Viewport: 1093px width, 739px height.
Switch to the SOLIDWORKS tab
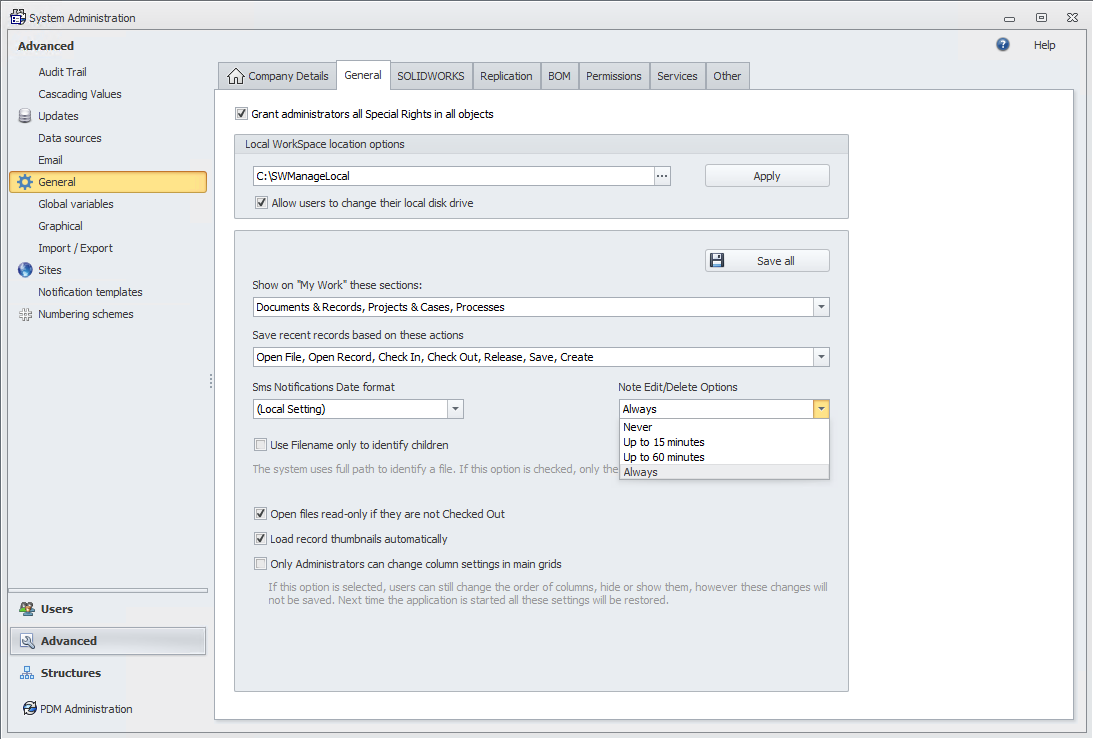coord(431,76)
